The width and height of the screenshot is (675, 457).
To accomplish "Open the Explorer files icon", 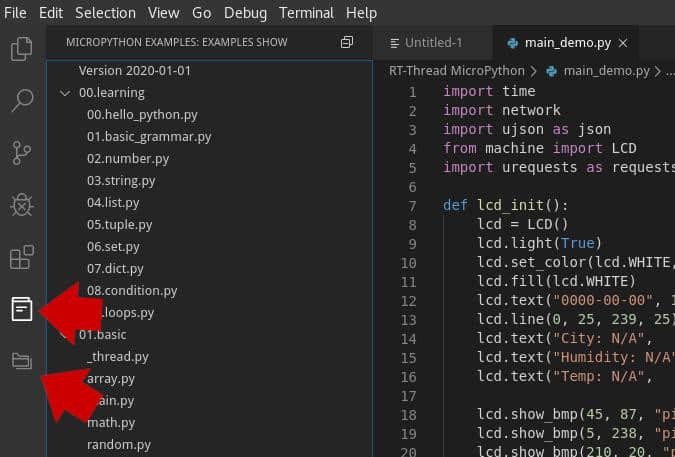I will (21, 49).
